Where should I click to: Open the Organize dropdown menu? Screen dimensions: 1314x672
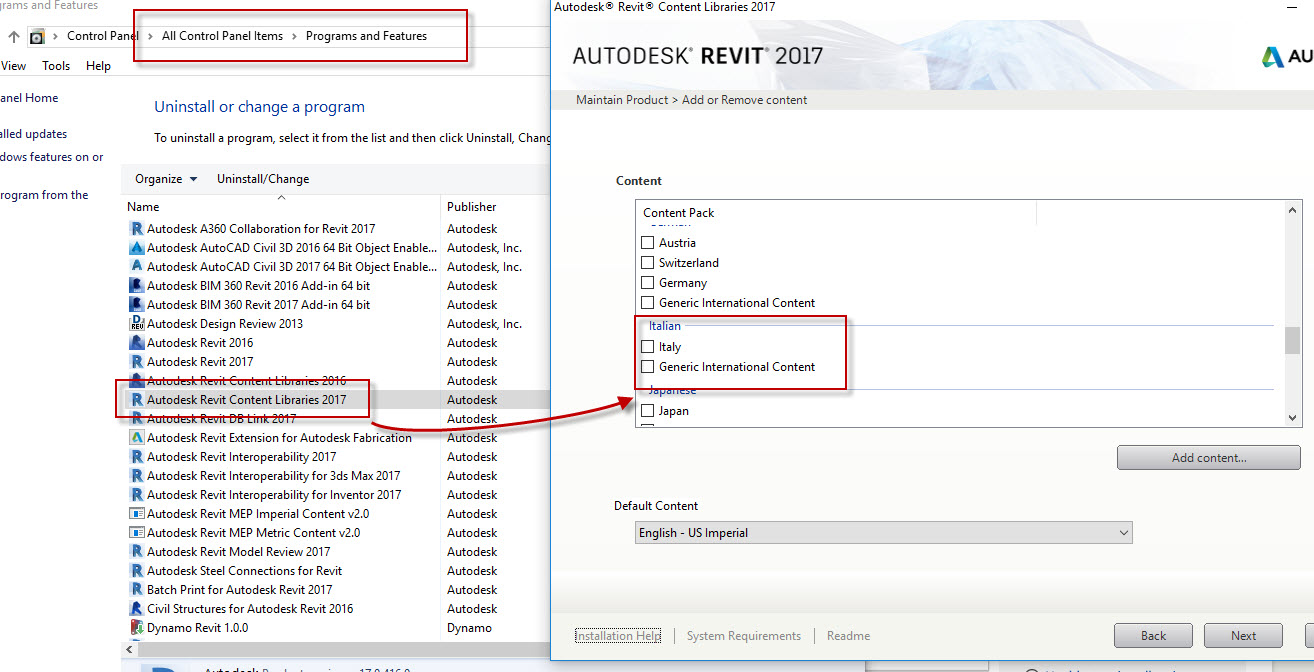(x=164, y=178)
